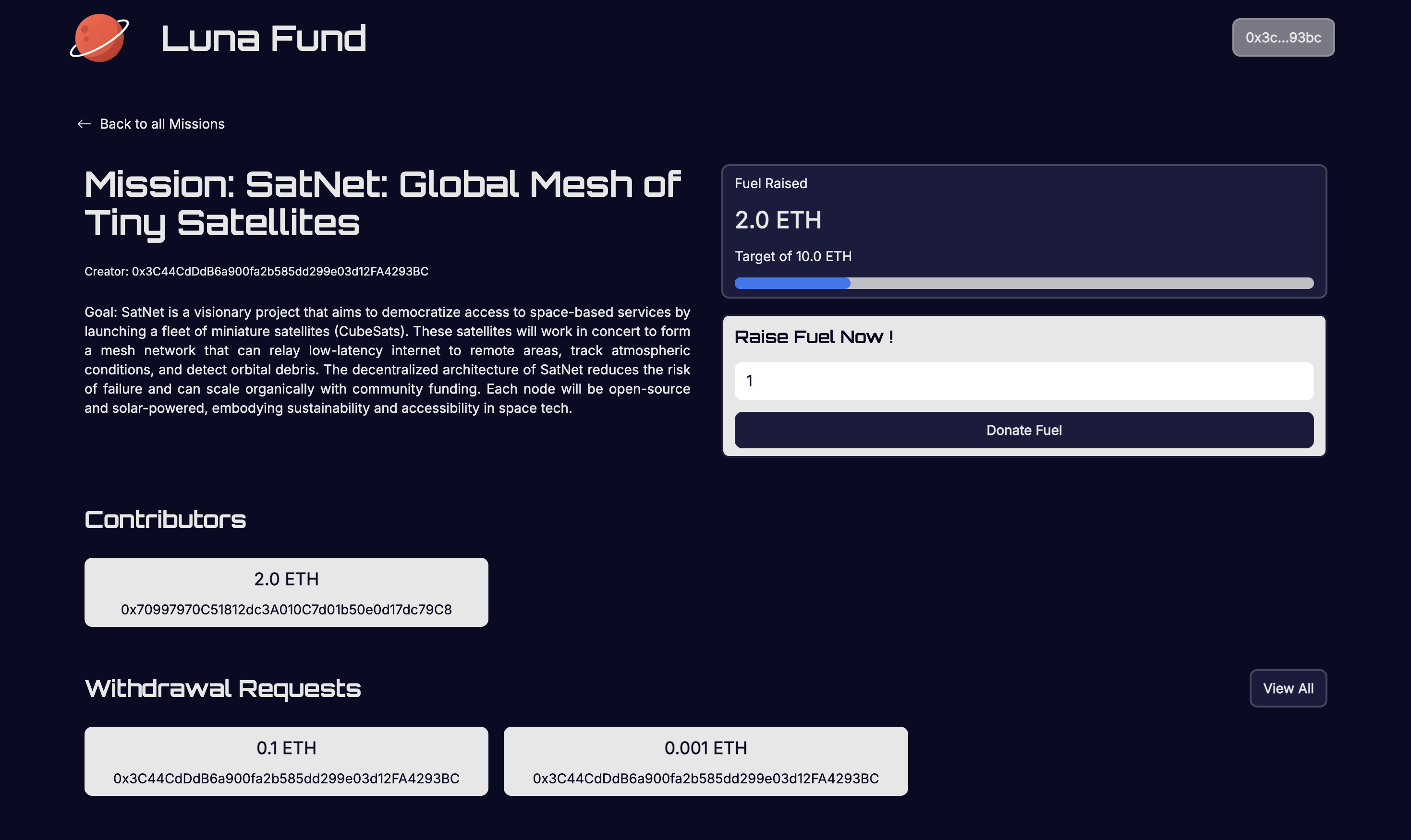Click the Luna Fund planet logo
The width and height of the screenshot is (1411, 840).
[99, 38]
